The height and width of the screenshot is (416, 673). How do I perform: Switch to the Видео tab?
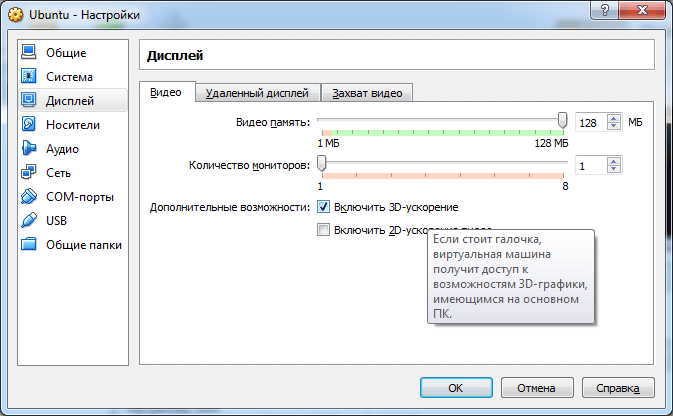[166, 92]
